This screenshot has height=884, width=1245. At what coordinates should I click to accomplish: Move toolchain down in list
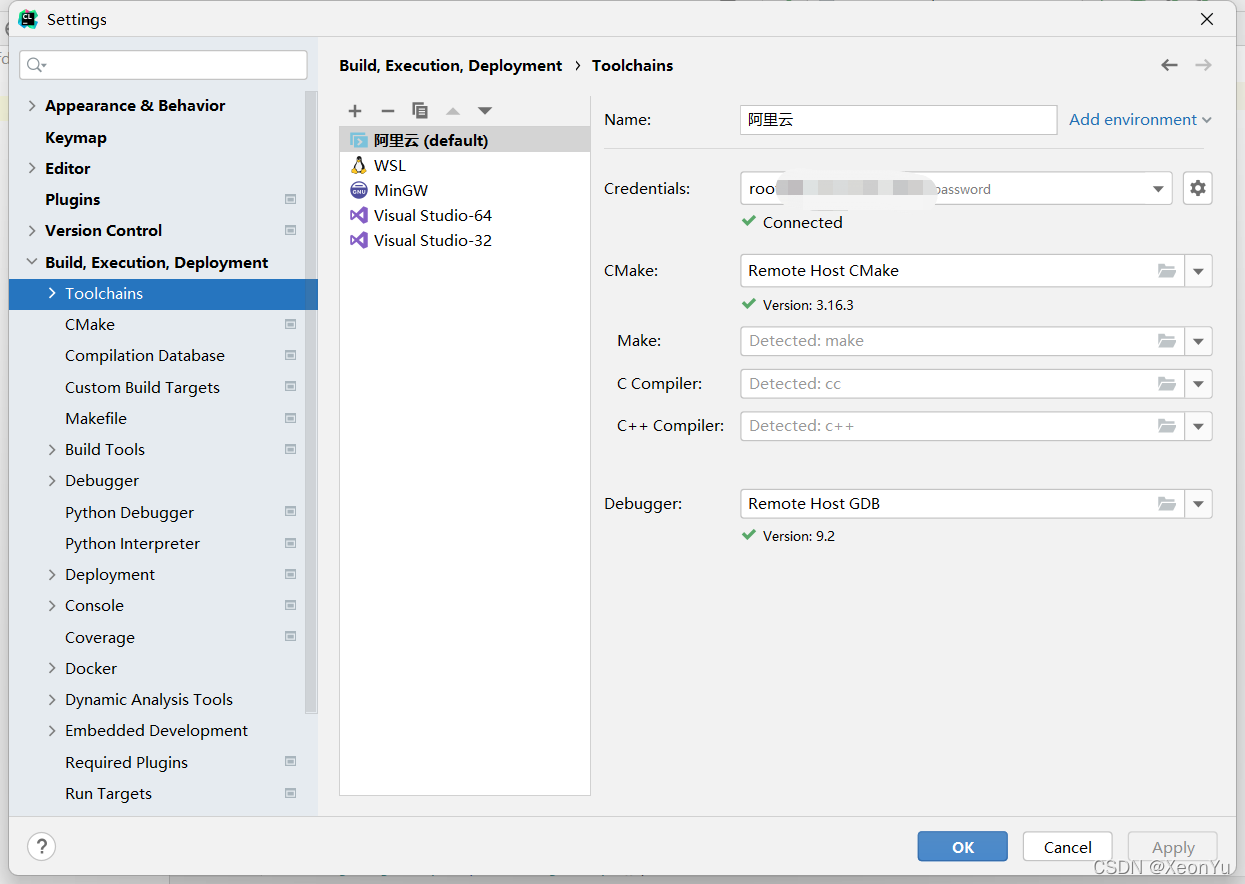point(485,111)
